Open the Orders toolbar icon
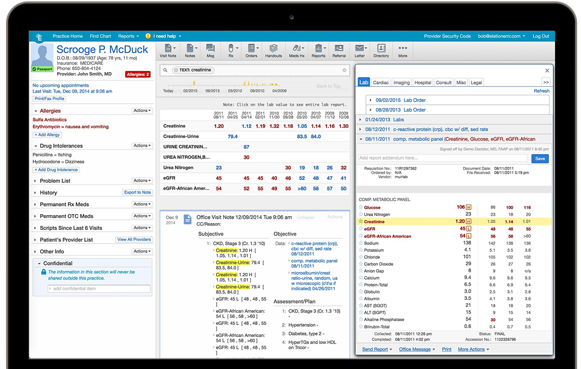Screen dimensions: 581x369 point(251,50)
